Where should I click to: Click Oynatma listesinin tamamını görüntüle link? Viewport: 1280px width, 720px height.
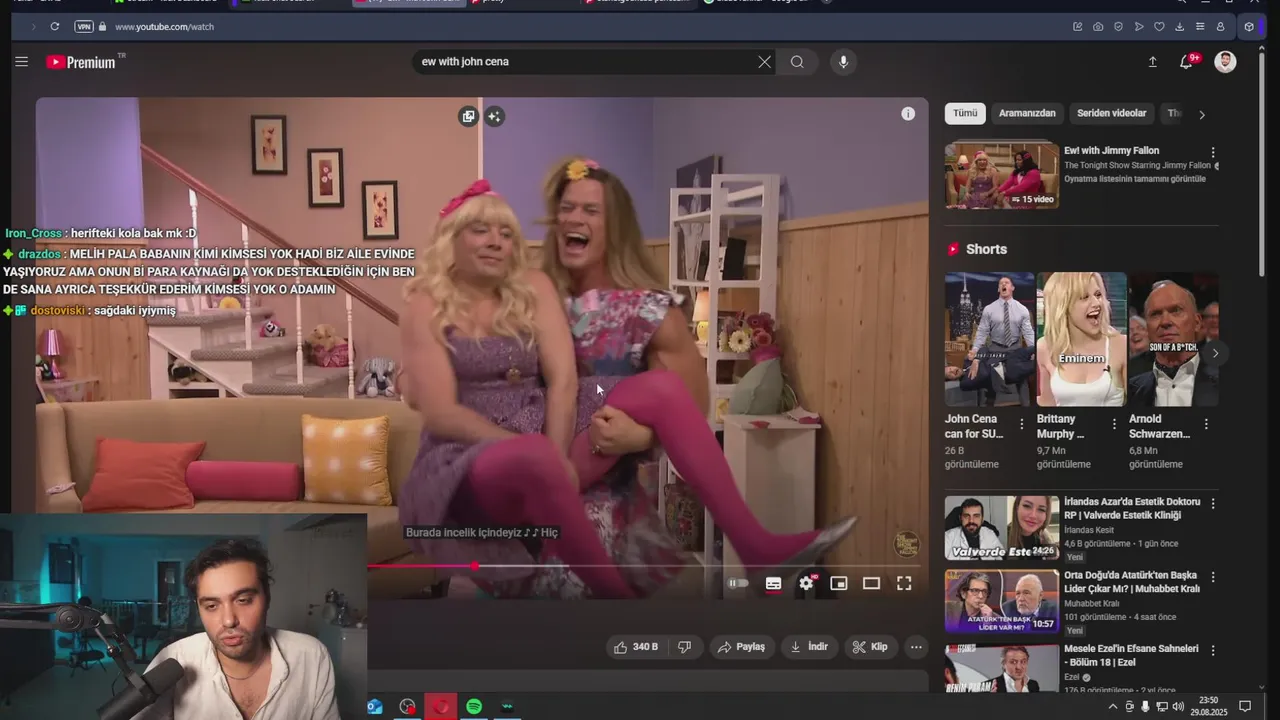point(1135,179)
